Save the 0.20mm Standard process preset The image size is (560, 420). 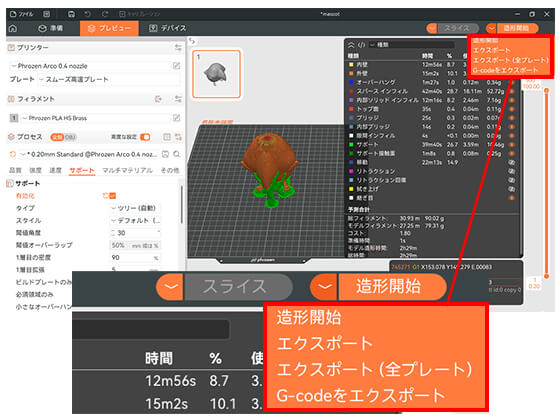click(x=165, y=154)
